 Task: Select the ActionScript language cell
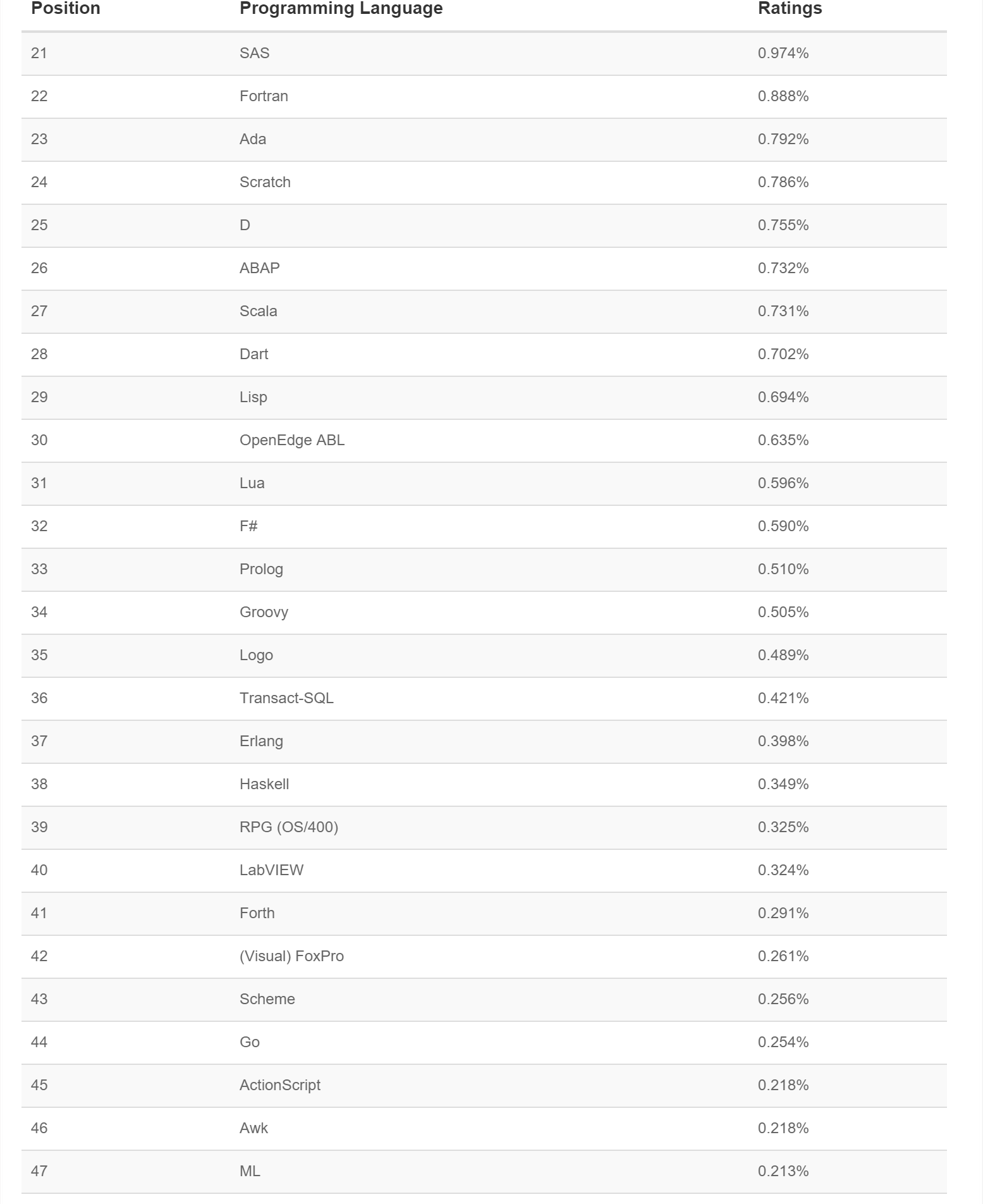pyautogui.click(x=280, y=1085)
